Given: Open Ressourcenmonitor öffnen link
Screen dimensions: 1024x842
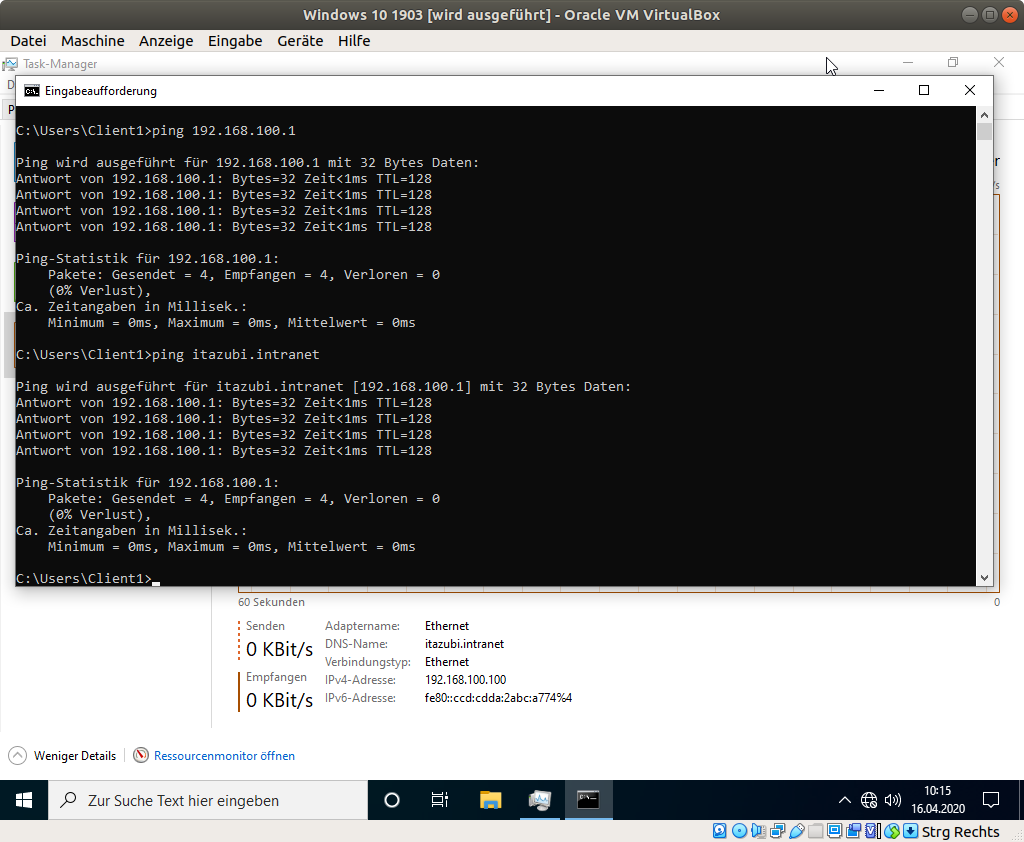Looking at the screenshot, I should (x=224, y=756).
